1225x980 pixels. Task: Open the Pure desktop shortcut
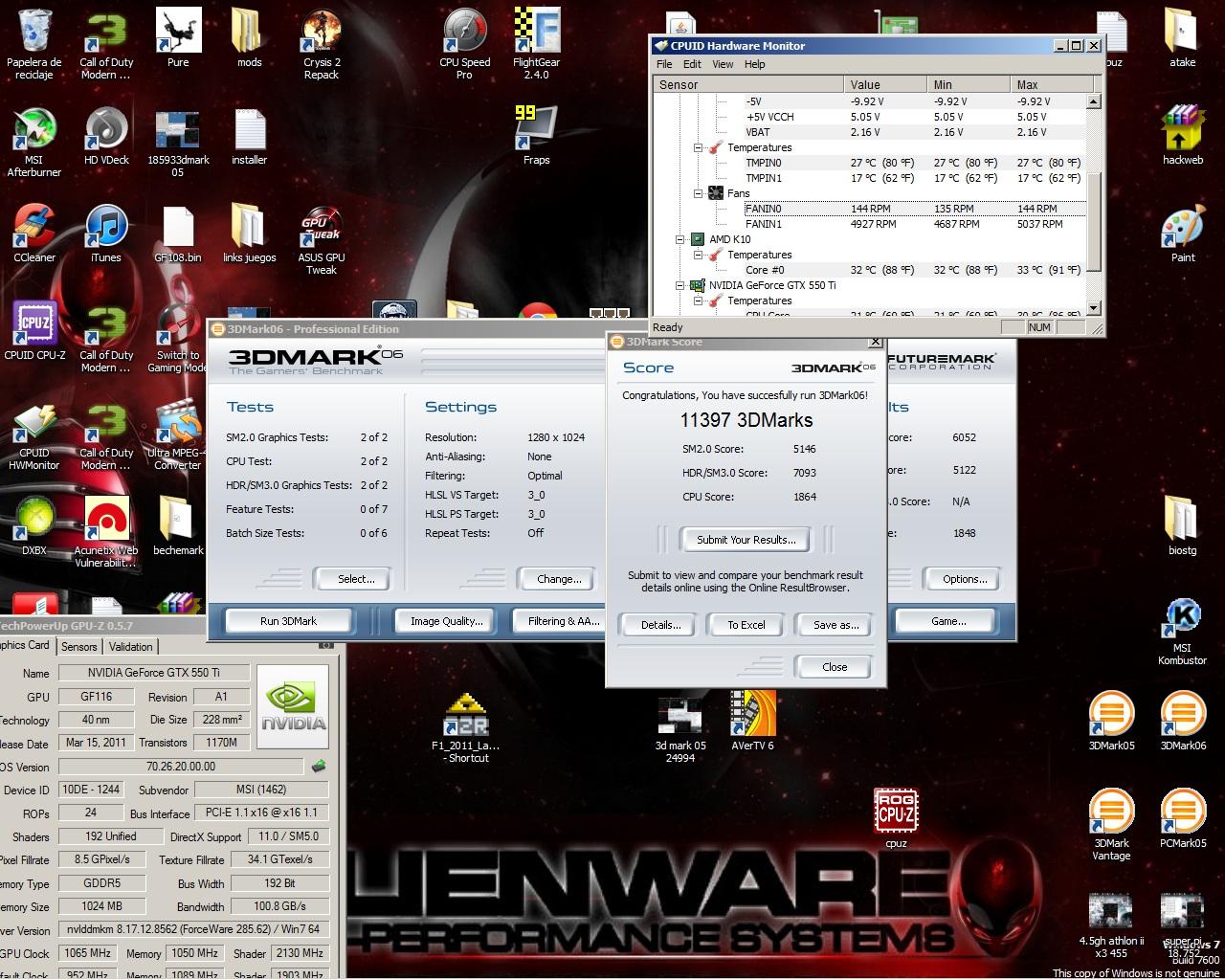tap(178, 37)
